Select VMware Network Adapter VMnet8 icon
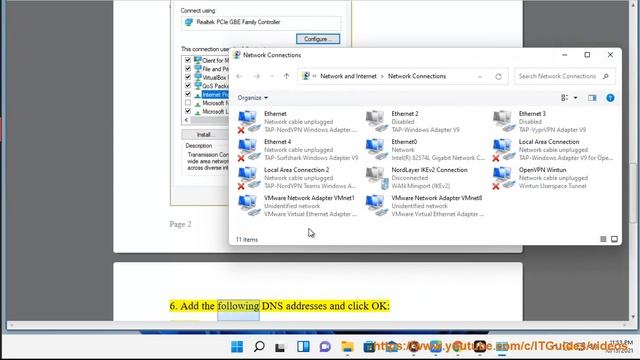Viewport: 640px width, 360px height. tap(376, 206)
